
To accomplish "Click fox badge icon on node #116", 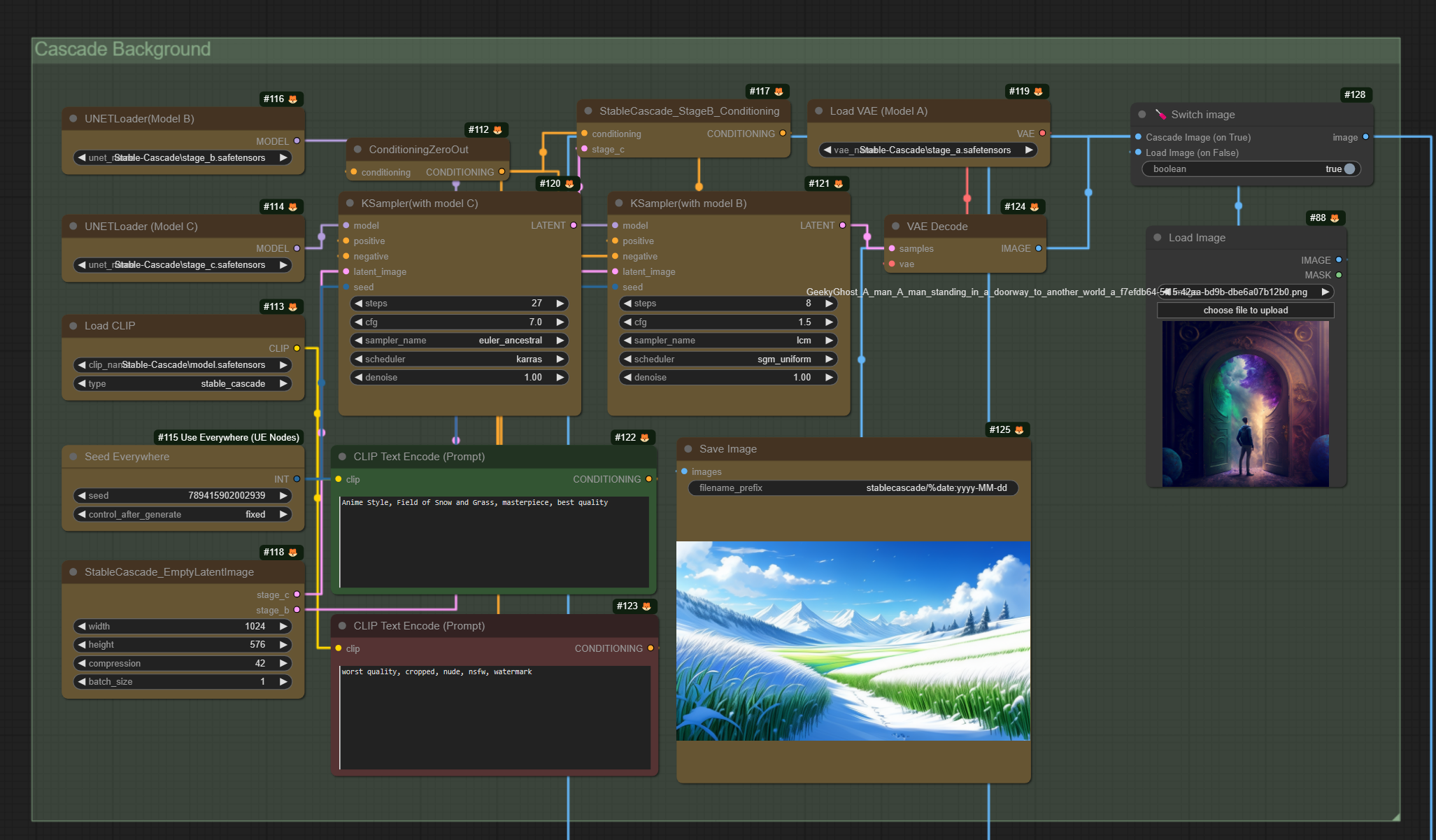I will point(293,99).
